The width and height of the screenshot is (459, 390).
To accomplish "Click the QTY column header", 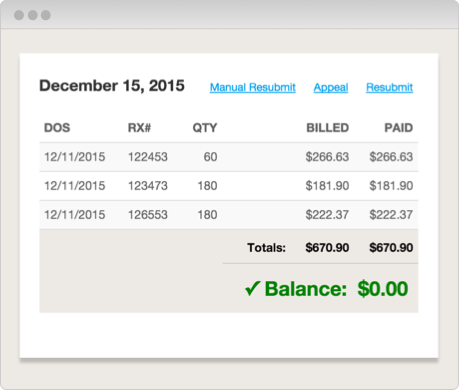I will 205,128.
